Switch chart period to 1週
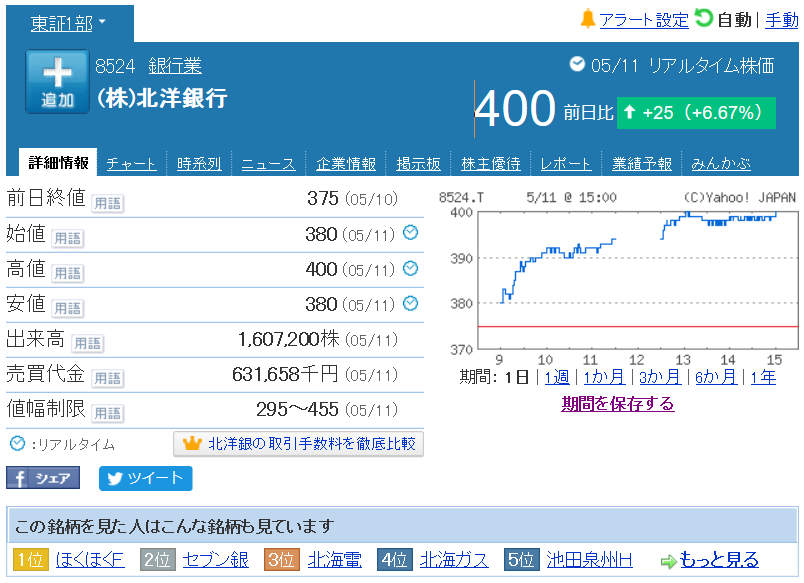The width and height of the screenshot is (804, 583). coord(556,377)
